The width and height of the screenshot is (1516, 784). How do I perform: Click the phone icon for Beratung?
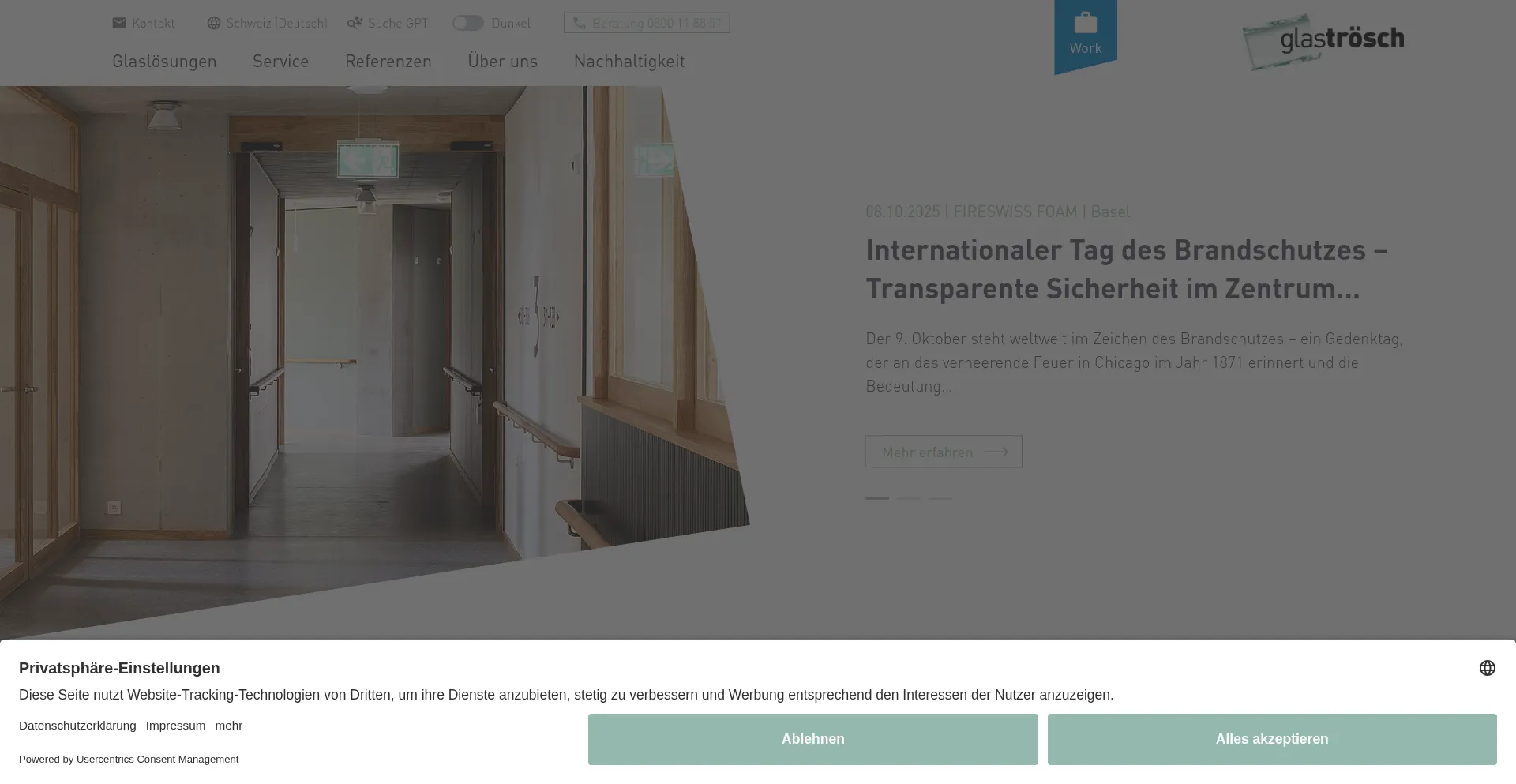580,23
